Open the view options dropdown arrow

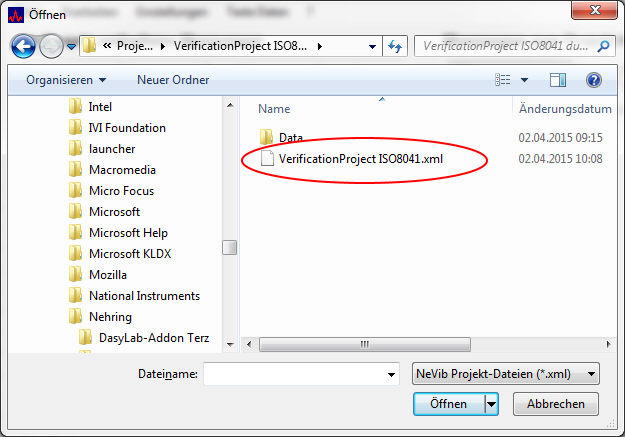coord(524,79)
